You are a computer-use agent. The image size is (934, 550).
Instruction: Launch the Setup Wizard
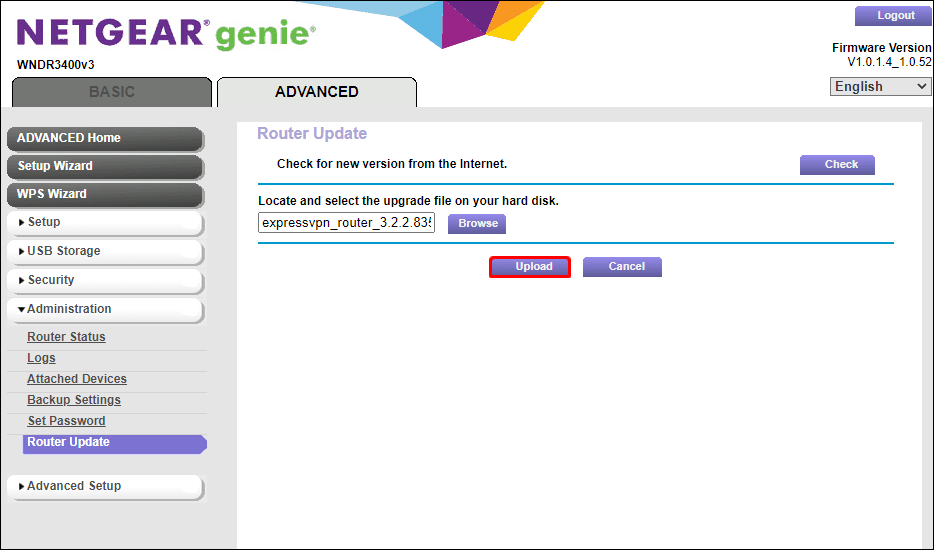(x=105, y=166)
